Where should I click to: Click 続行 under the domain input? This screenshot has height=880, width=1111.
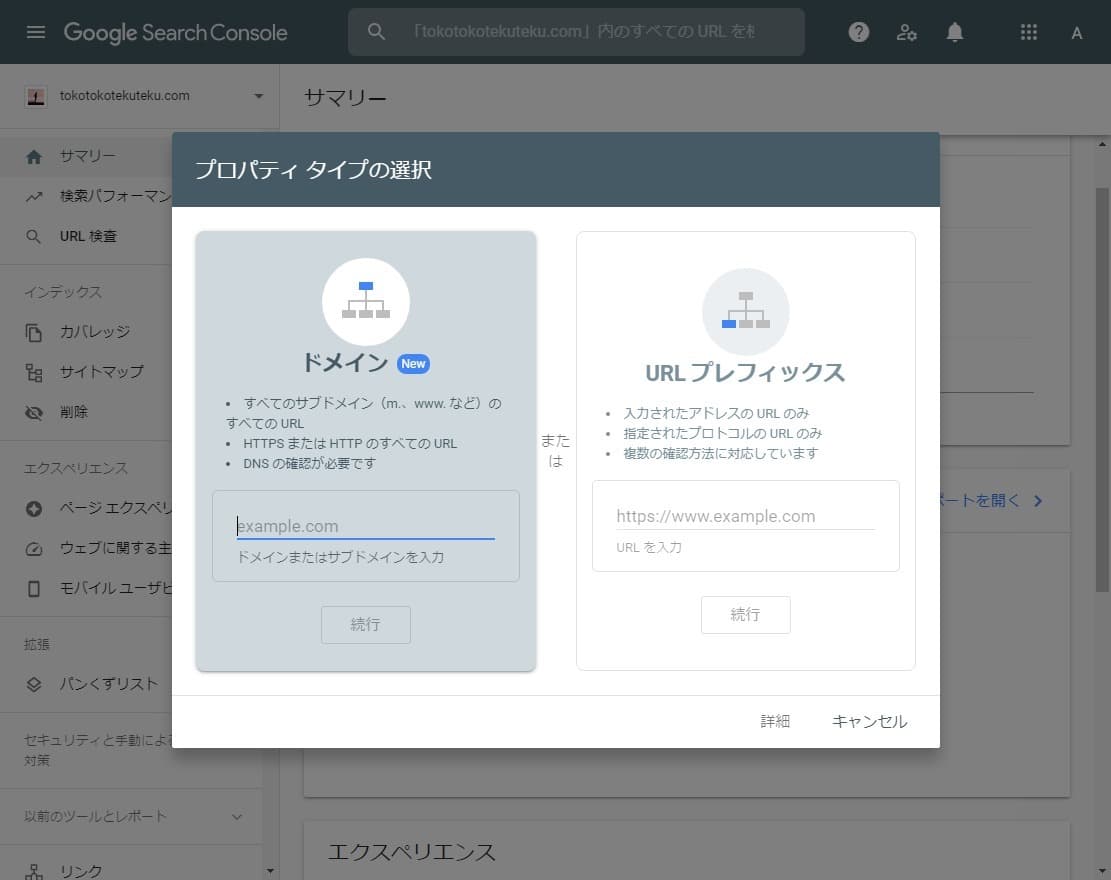click(366, 624)
